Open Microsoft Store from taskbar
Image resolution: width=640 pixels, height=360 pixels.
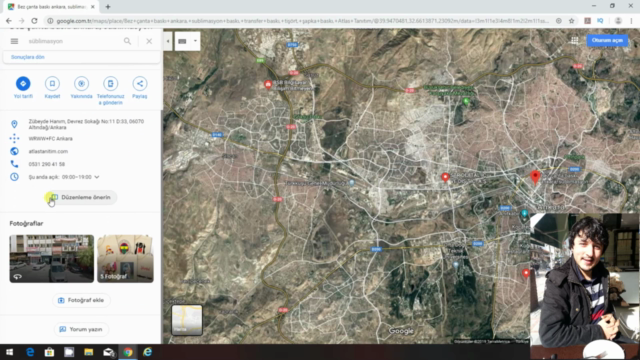(x=49, y=352)
